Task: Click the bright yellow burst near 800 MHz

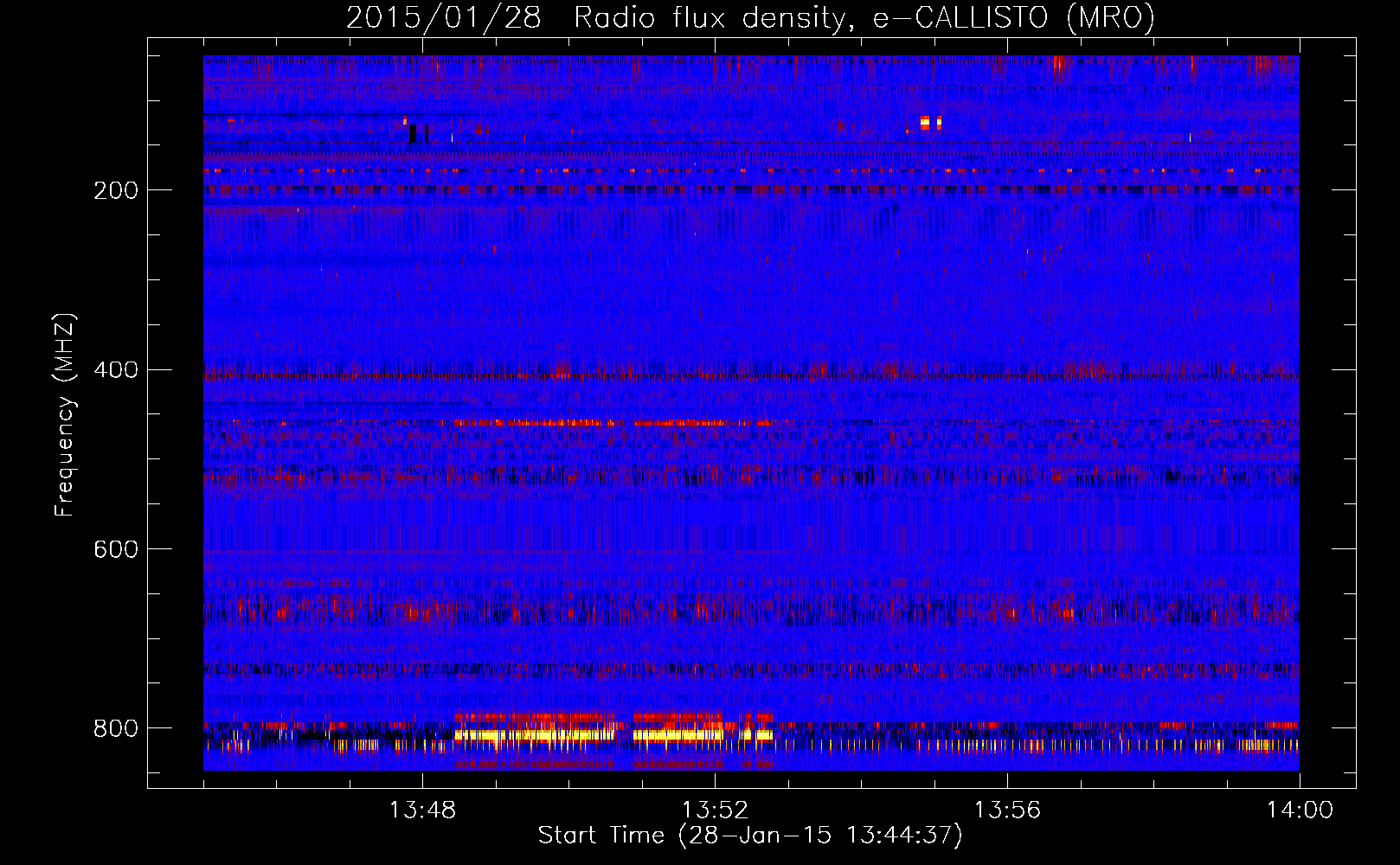Action: (x=613, y=735)
